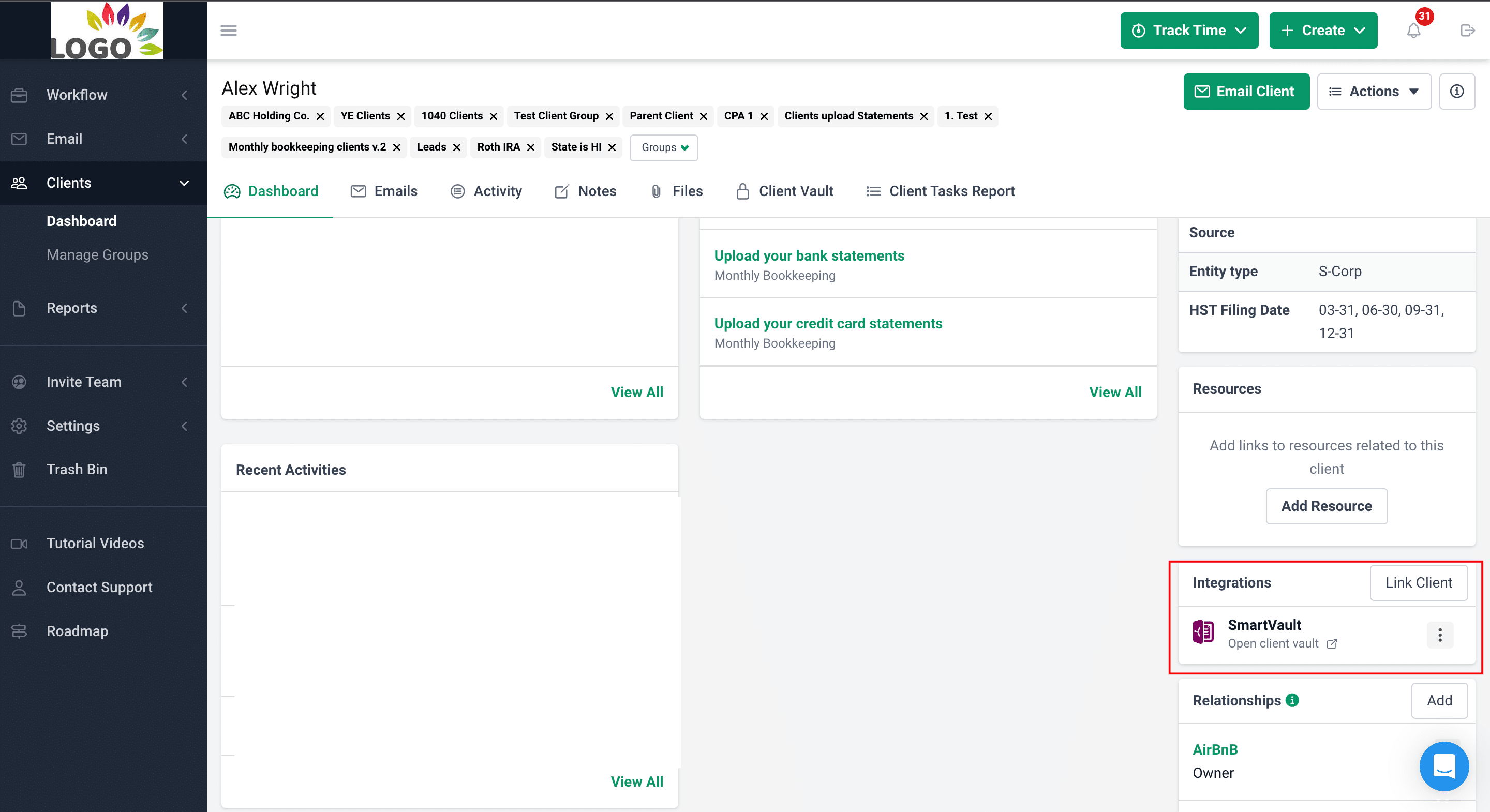Expand the Actions dropdown menu
1490x812 pixels.
point(1375,91)
